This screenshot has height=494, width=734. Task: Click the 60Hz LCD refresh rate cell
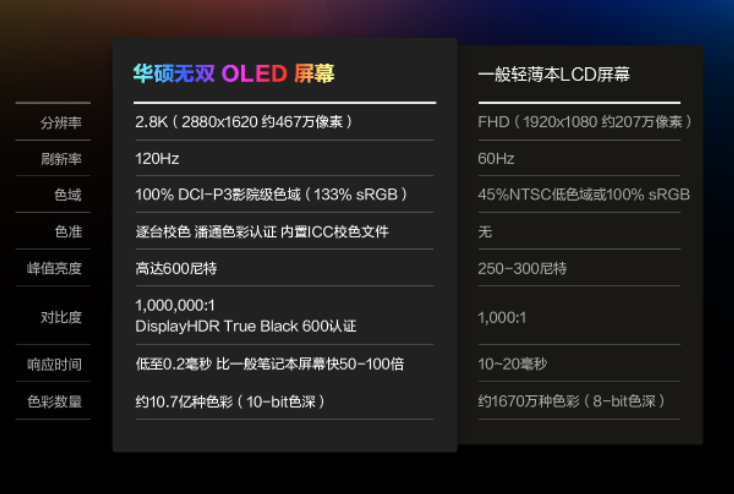496,159
